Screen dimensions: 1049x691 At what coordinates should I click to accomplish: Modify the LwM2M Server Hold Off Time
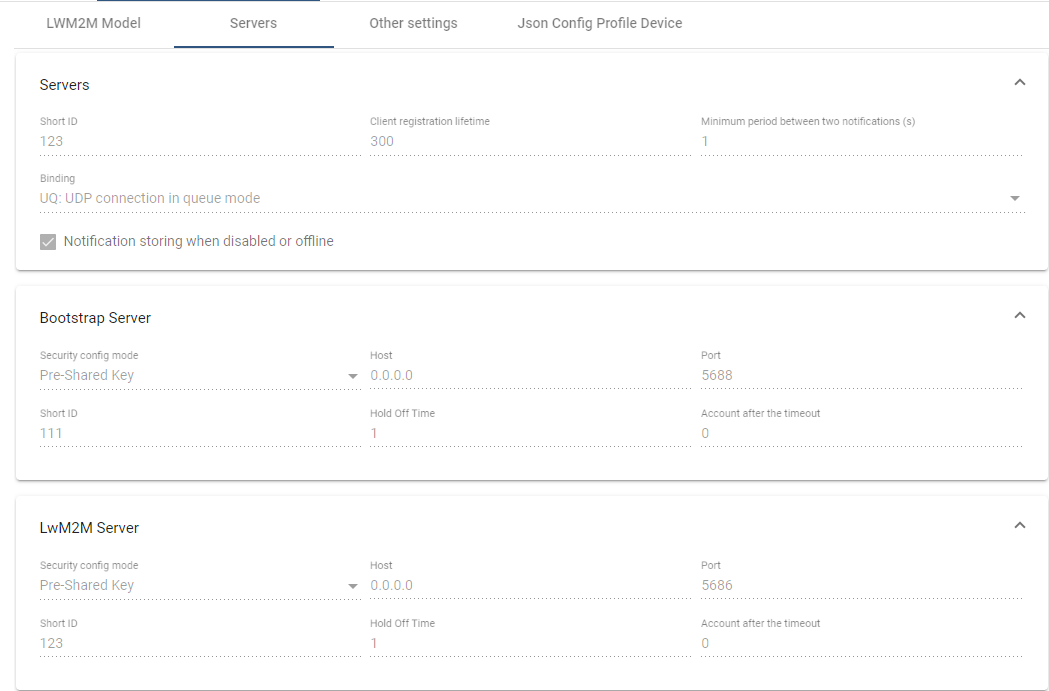click(450, 643)
